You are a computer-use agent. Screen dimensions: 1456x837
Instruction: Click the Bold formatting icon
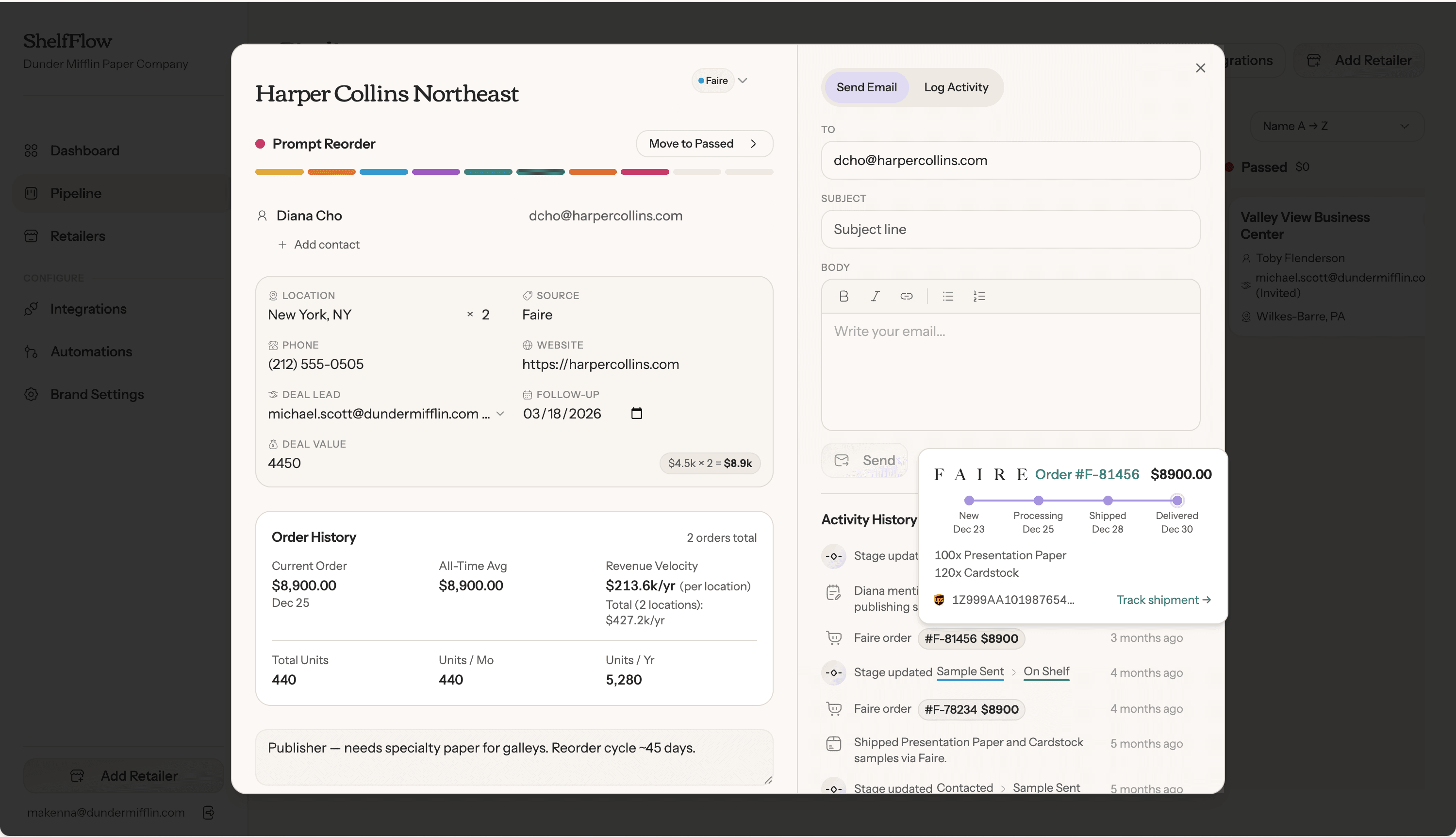point(844,296)
